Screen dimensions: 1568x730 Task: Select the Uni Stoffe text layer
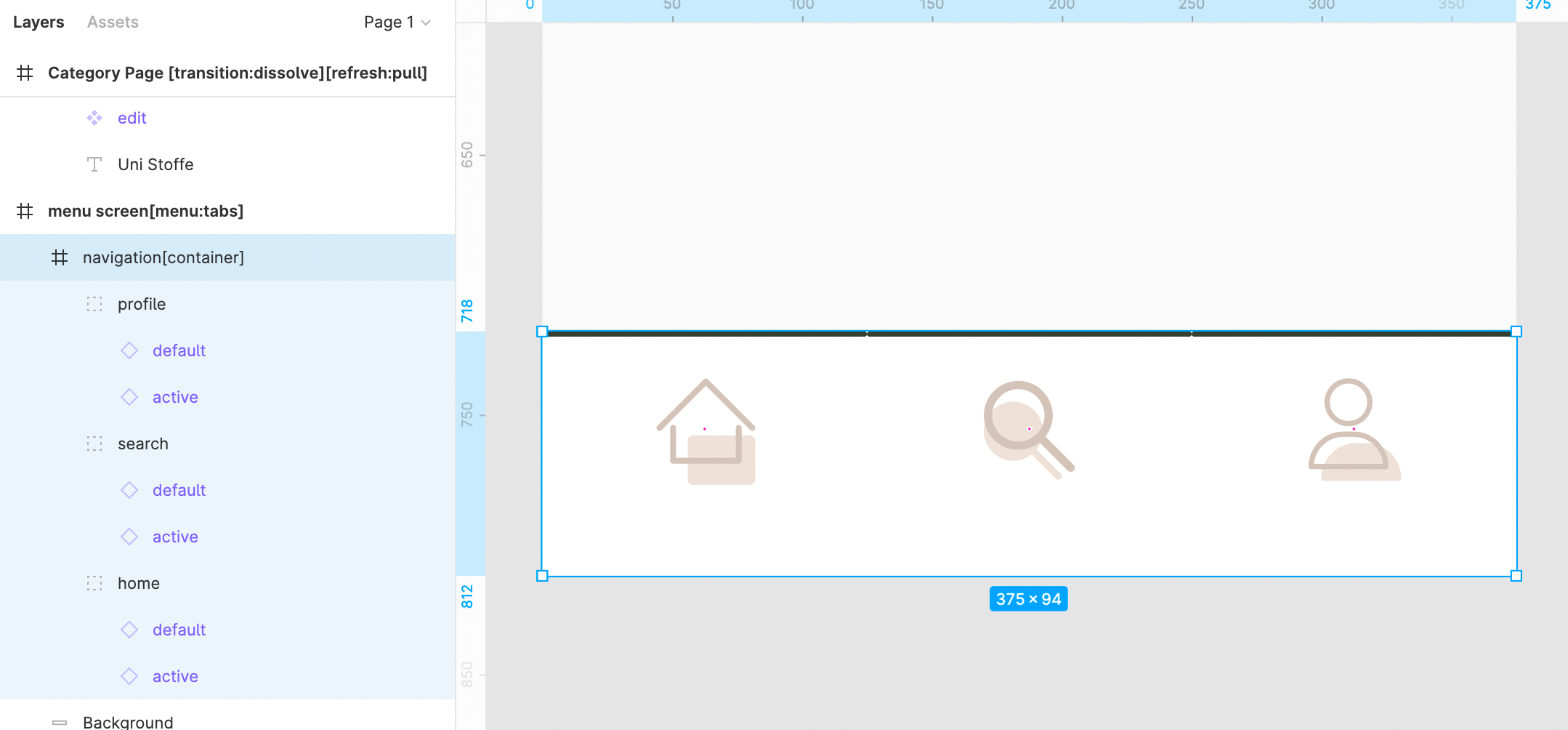pyautogui.click(x=227, y=164)
